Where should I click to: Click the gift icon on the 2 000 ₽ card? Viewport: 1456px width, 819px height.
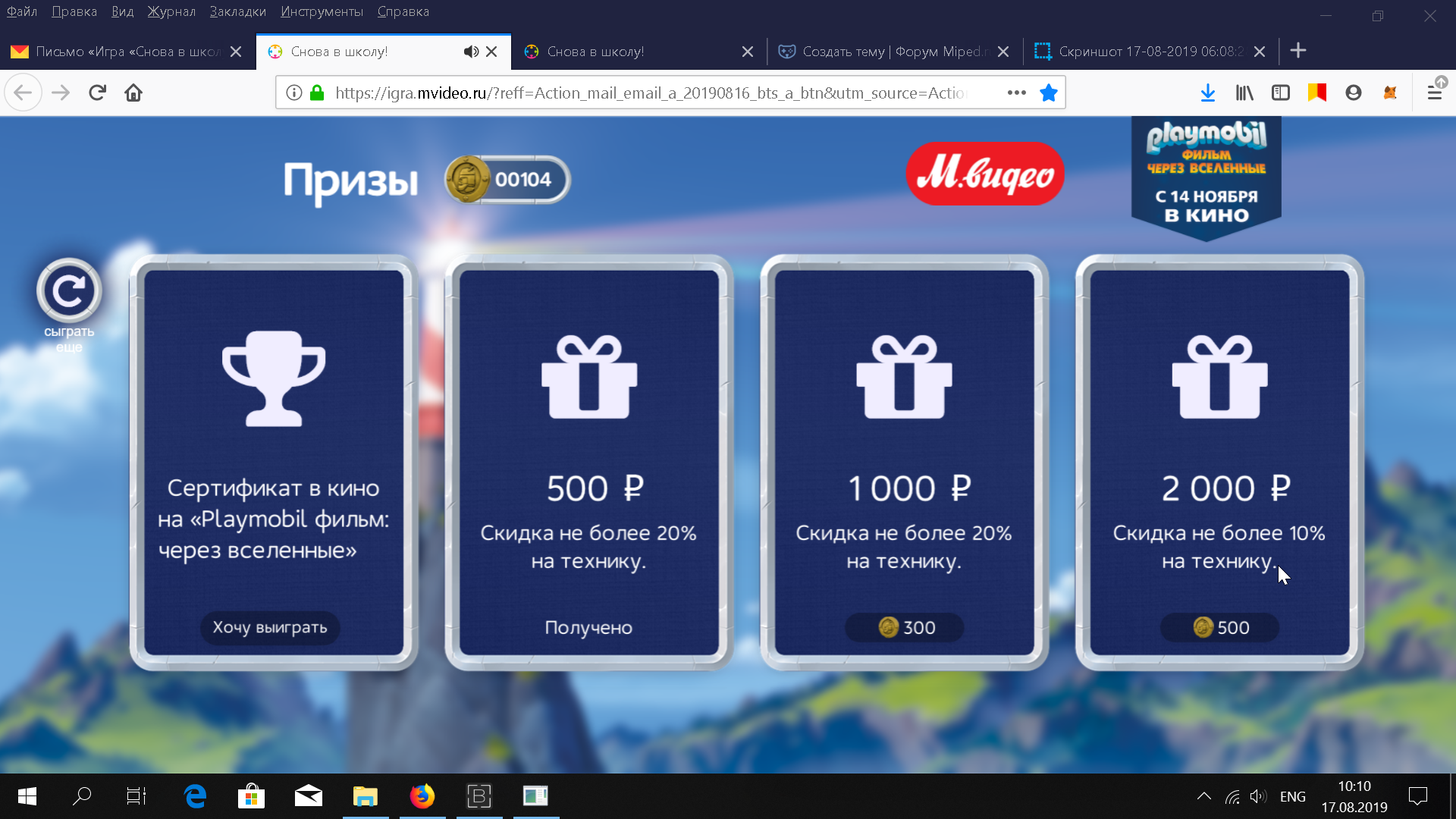pos(1220,377)
